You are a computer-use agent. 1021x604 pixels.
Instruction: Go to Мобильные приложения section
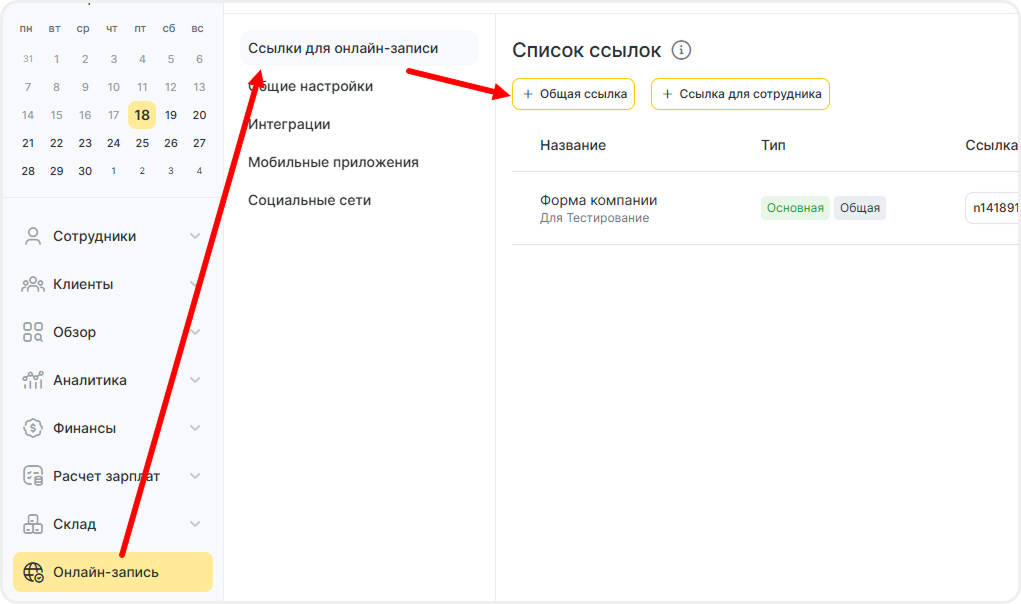pyautogui.click(x=333, y=162)
